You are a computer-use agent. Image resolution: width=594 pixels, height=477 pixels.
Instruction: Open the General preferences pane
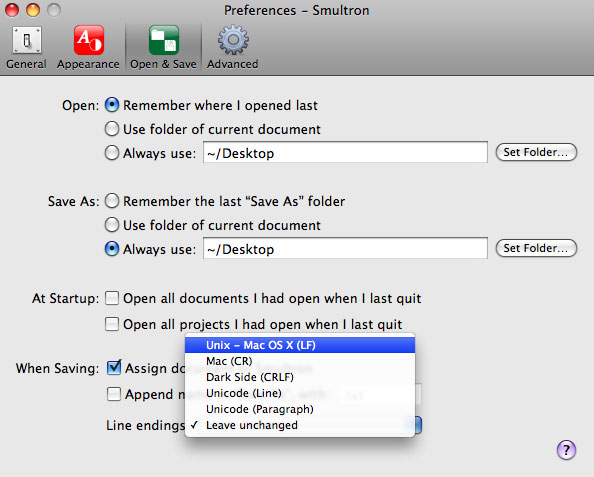tap(26, 48)
